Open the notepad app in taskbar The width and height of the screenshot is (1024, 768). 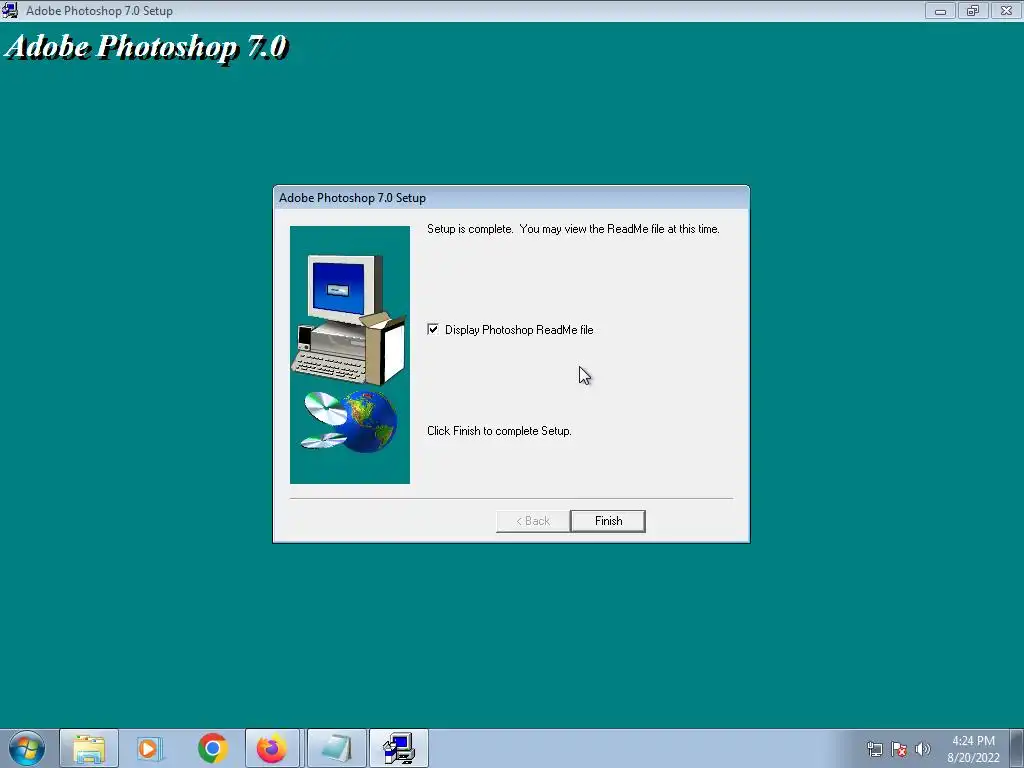(336, 748)
